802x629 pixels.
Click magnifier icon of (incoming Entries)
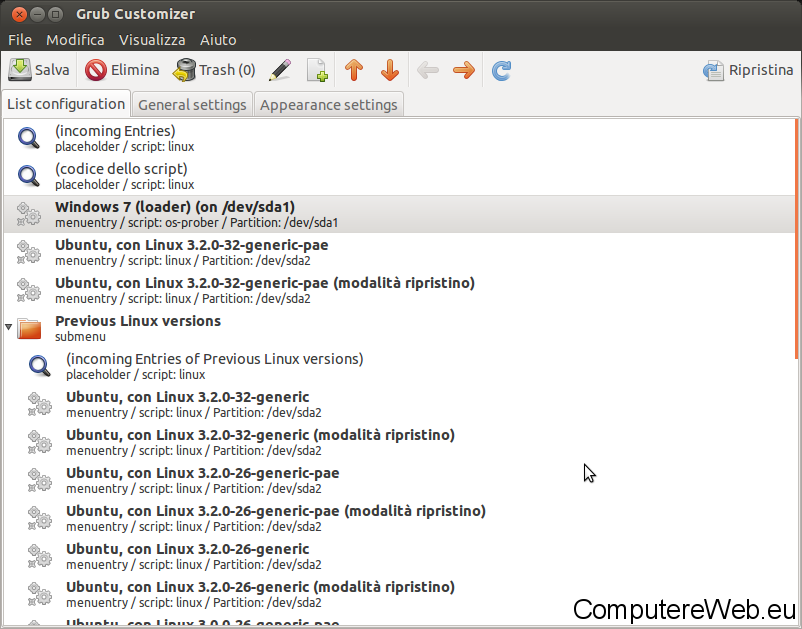click(x=29, y=138)
